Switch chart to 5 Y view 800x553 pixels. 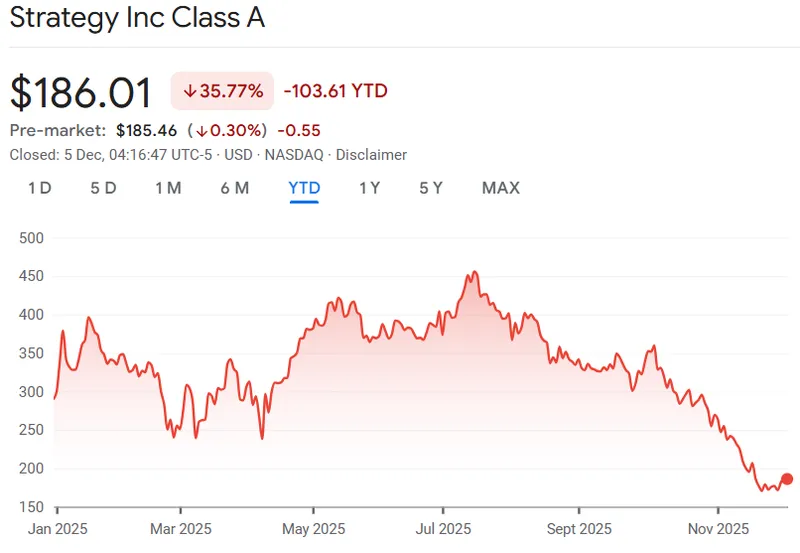point(431,188)
